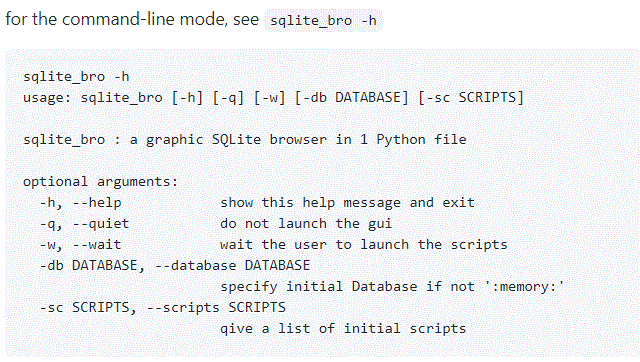Click 'specify initial Database if not' text
The width and height of the screenshot is (640, 362).
(347, 286)
